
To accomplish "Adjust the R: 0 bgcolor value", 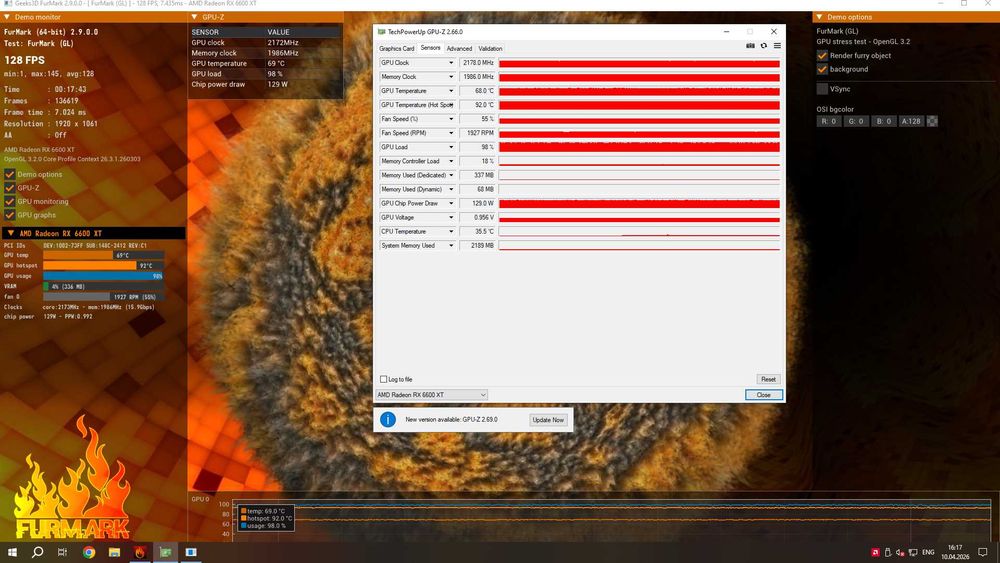I will click(828, 121).
